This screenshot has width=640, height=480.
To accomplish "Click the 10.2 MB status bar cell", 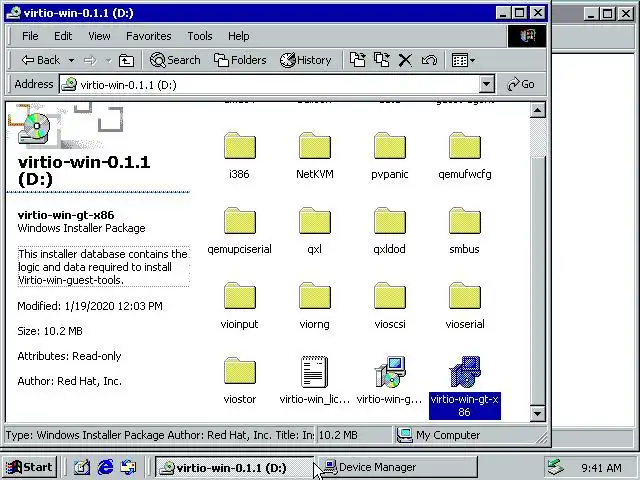I will (354, 435).
